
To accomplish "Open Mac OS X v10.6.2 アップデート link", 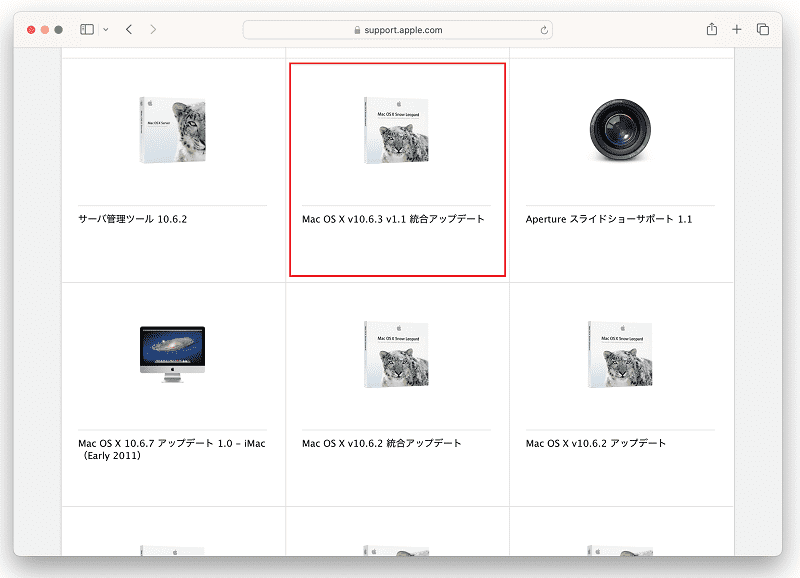I will point(596,443).
